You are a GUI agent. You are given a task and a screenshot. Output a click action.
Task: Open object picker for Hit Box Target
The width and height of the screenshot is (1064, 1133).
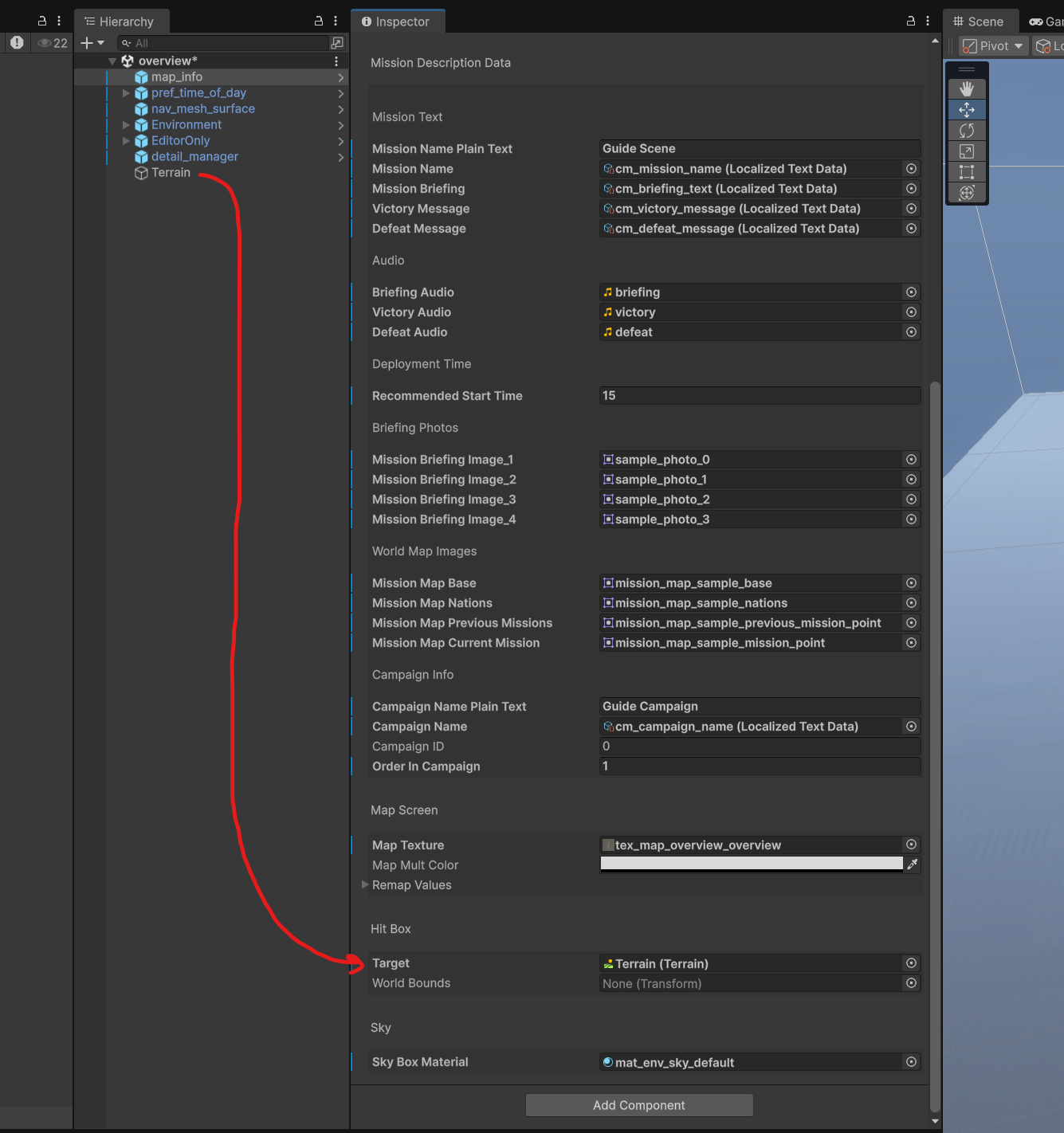click(912, 963)
